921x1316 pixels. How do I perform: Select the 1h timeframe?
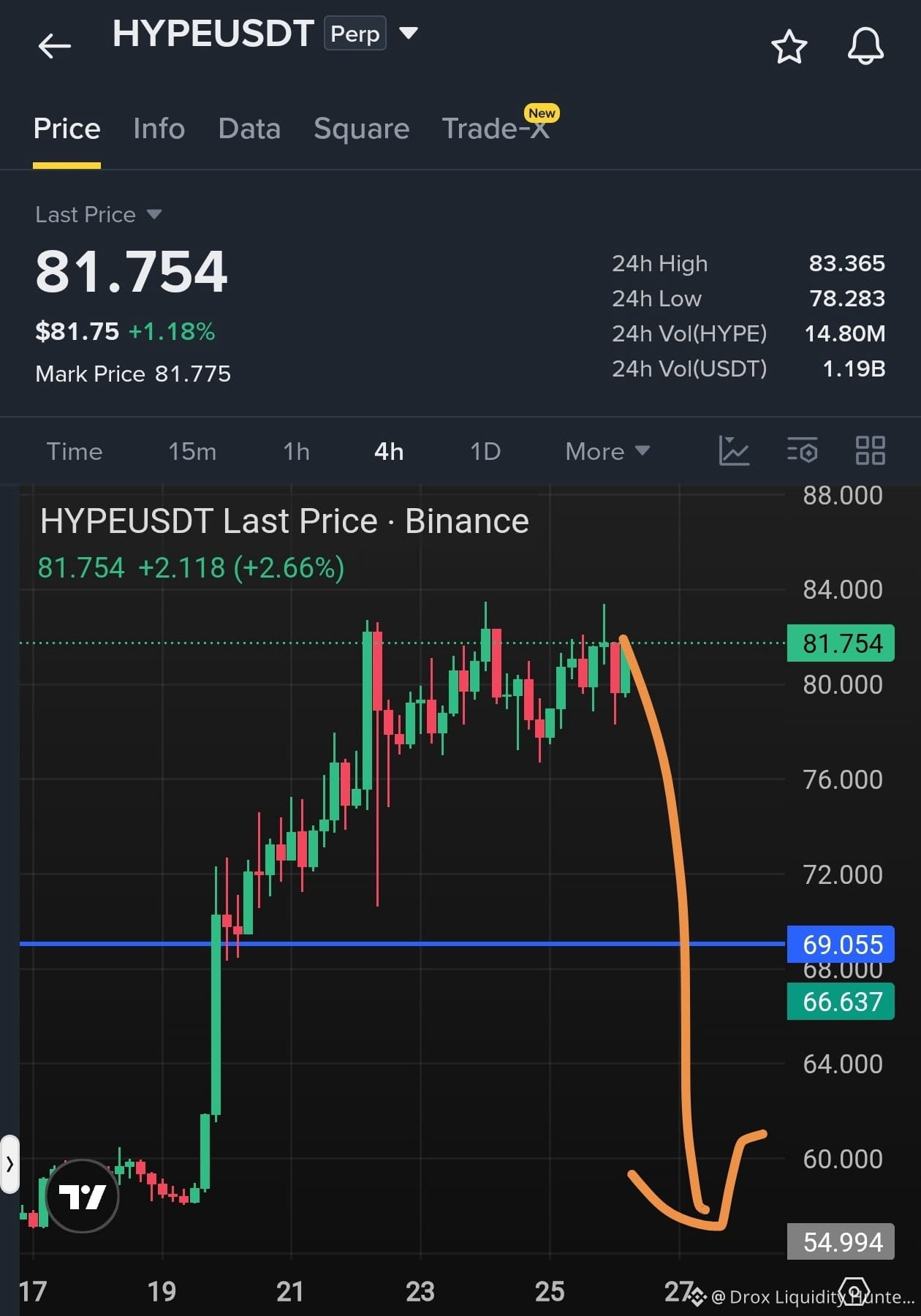296,451
